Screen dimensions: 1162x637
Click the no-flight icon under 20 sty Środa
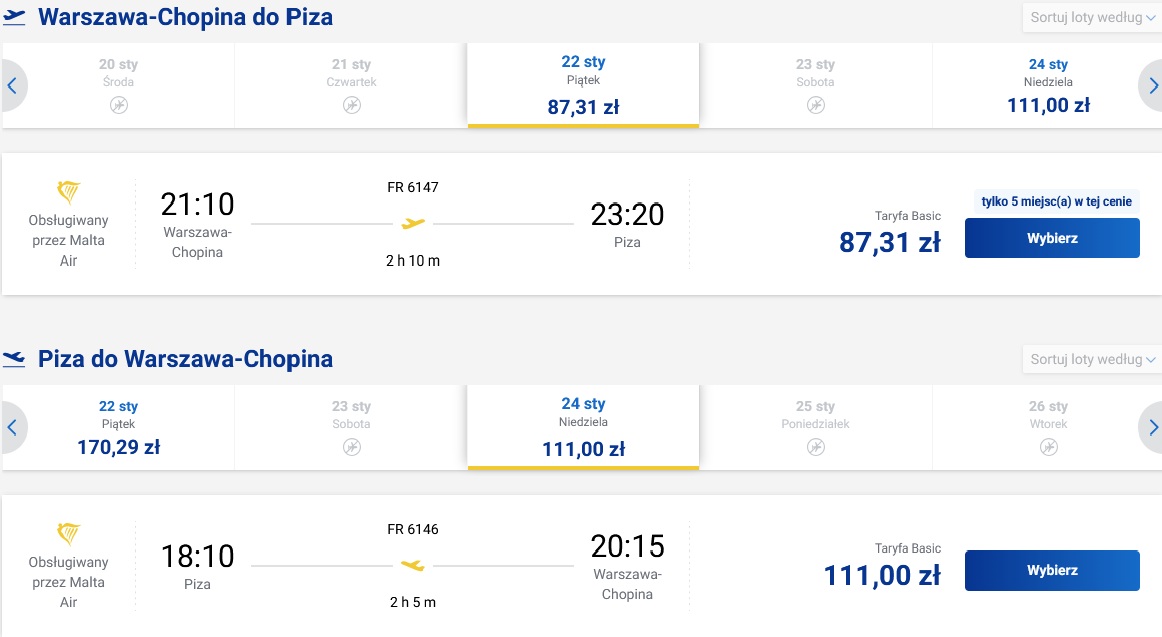point(119,105)
